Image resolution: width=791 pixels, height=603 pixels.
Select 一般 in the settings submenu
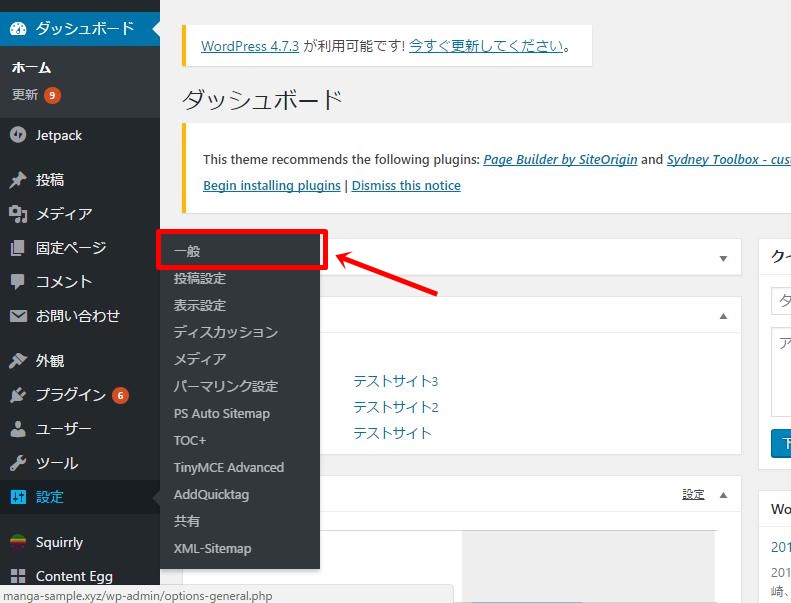click(x=240, y=251)
